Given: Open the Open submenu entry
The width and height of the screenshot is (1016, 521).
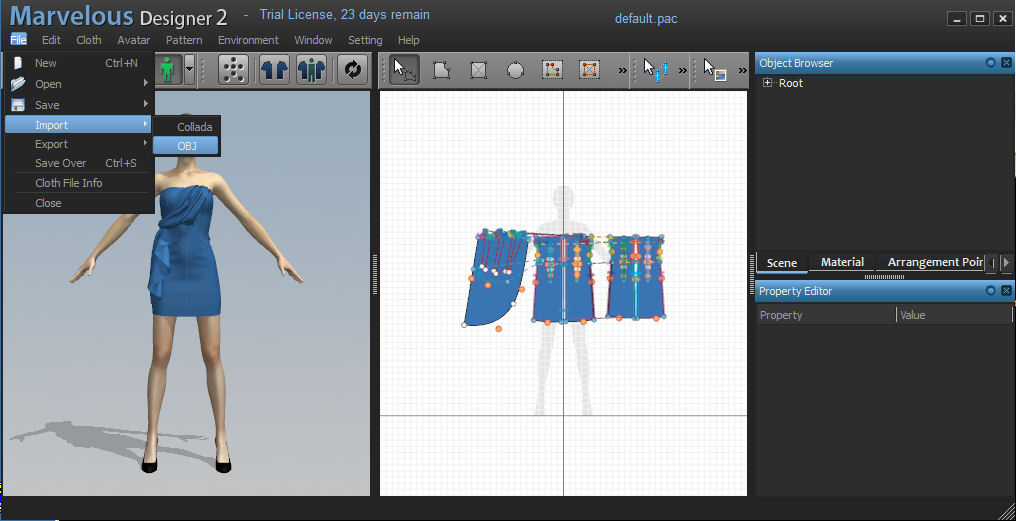Looking at the screenshot, I should 78,84.
